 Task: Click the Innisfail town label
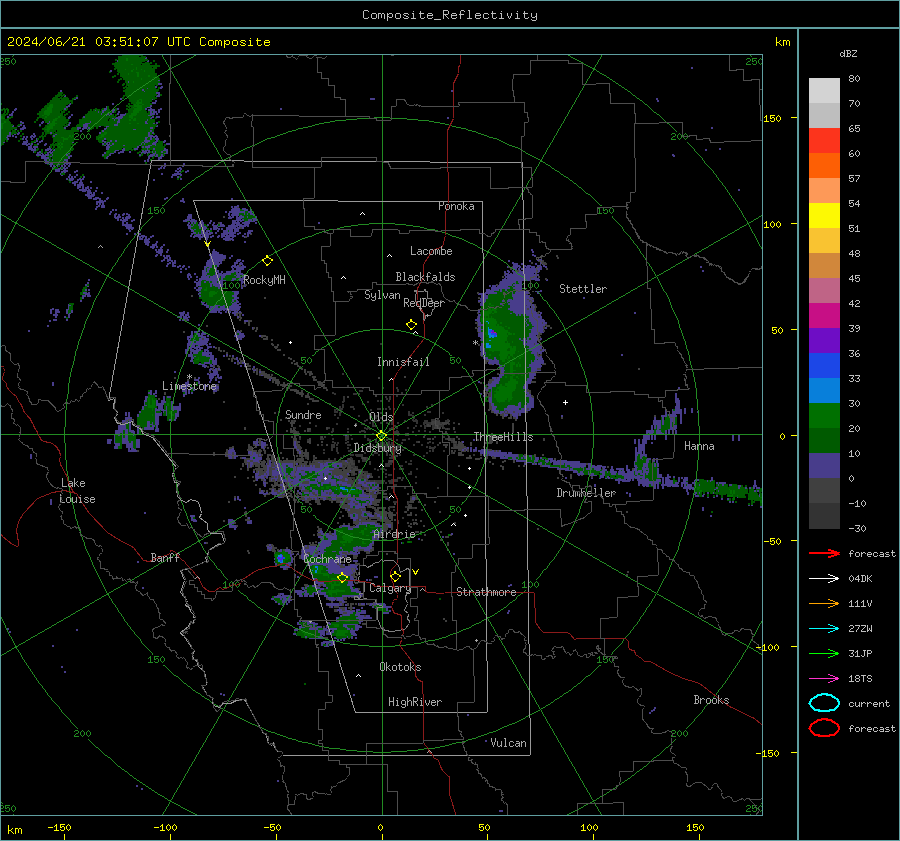coord(403,362)
